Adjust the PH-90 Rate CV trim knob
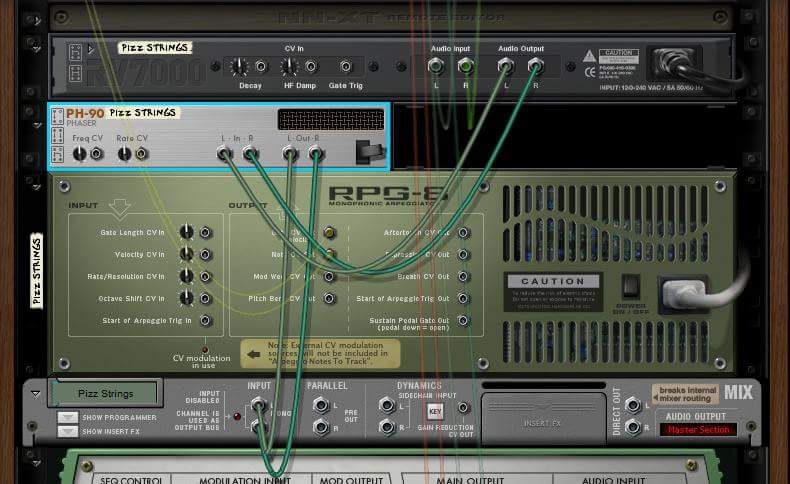This screenshot has width=790, height=484. (124, 154)
